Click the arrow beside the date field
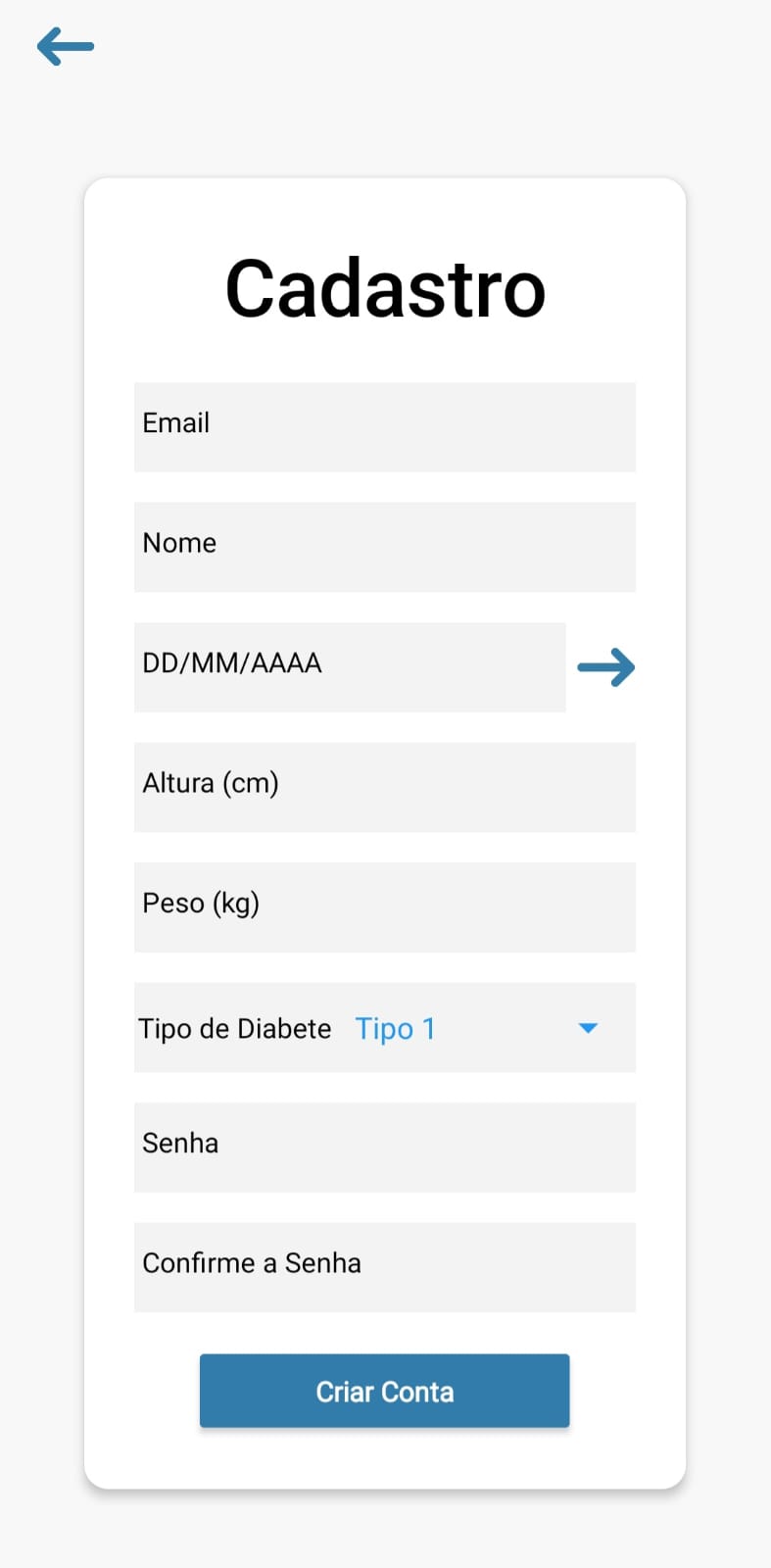 605,667
